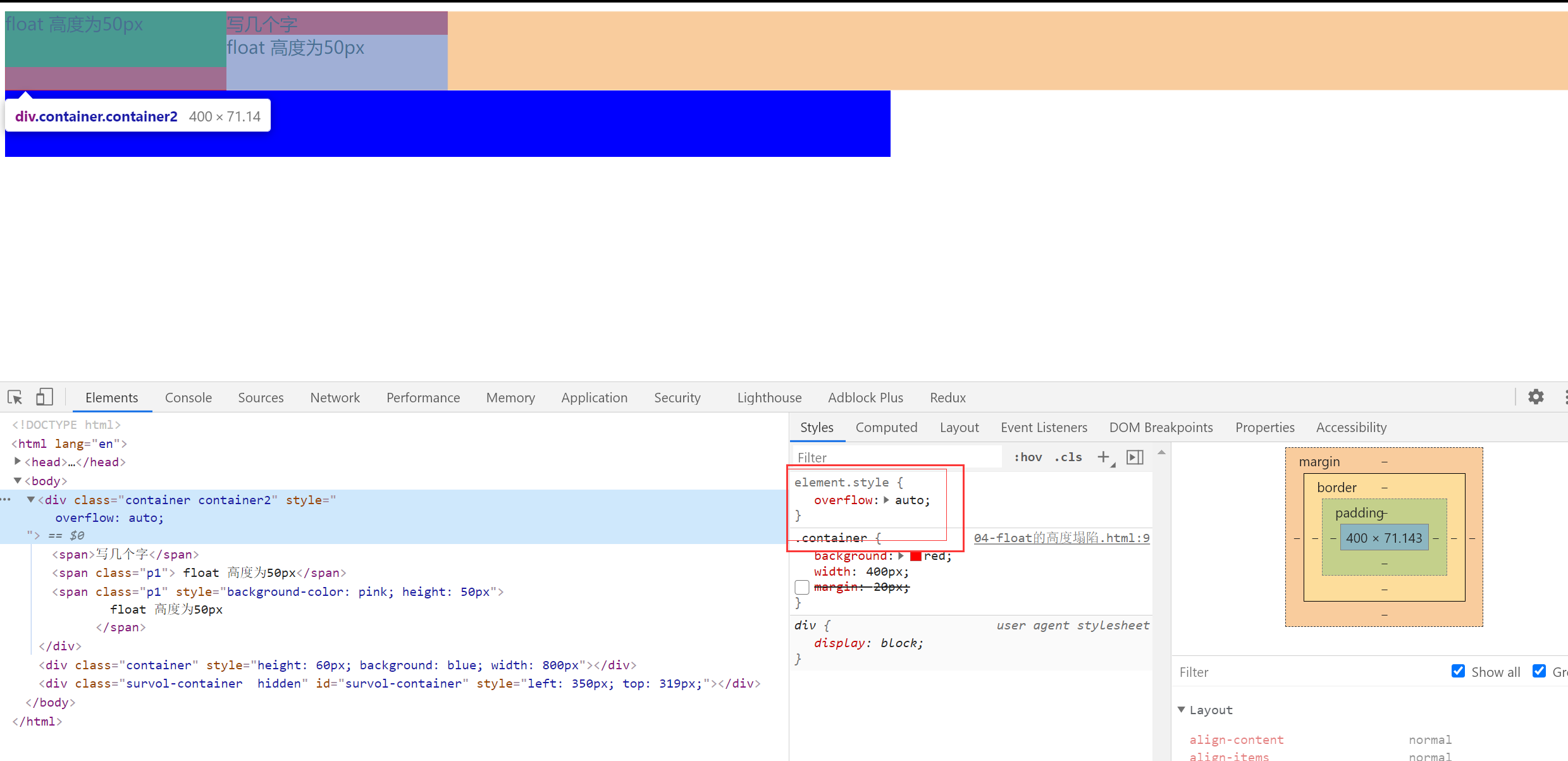Uncheck the Show all checkbox

(1458, 671)
